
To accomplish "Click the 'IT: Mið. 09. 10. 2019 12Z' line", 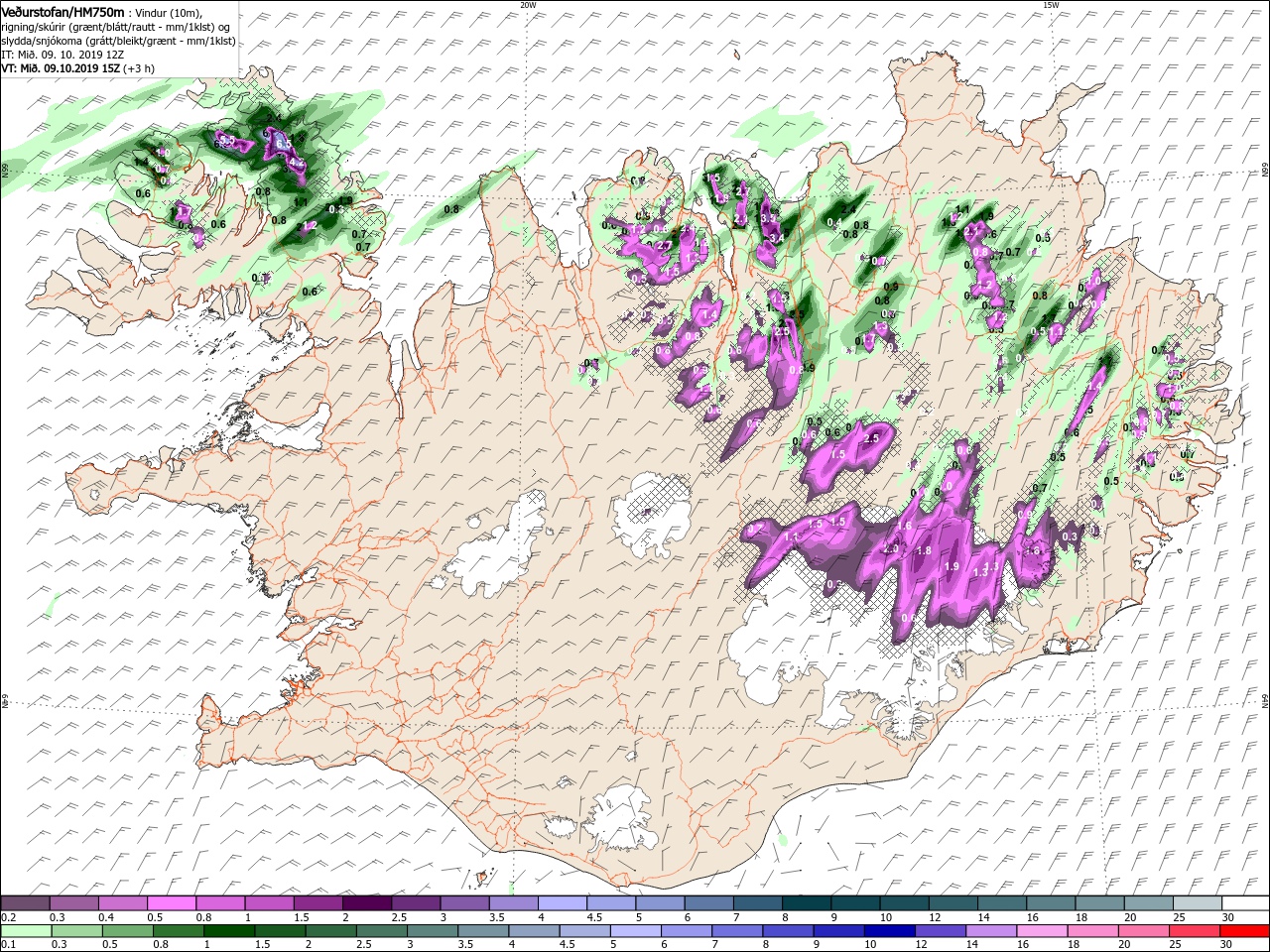I will (63, 55).
